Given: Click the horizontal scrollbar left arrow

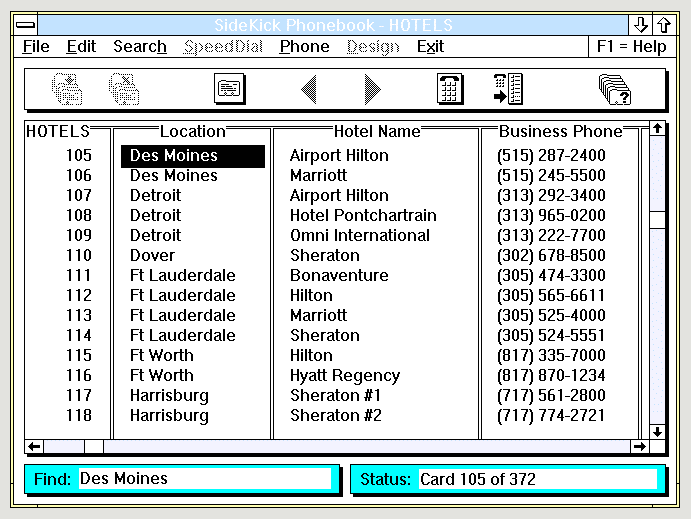Looking at the screenshot, I should click(x=34, y=446).
